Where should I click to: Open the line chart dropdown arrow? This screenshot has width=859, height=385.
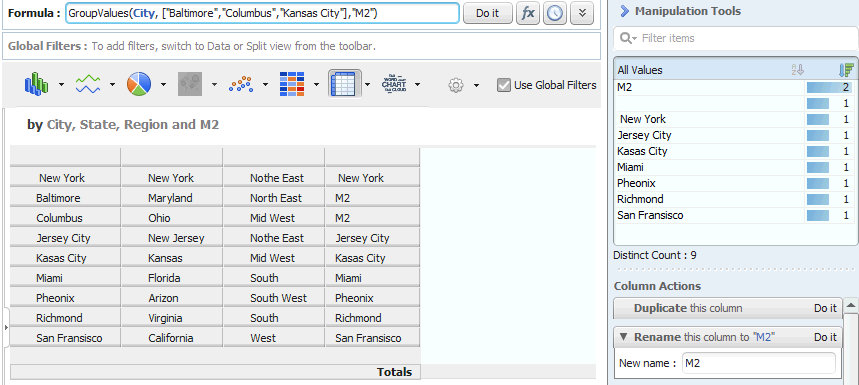click(x=112, y=84)
